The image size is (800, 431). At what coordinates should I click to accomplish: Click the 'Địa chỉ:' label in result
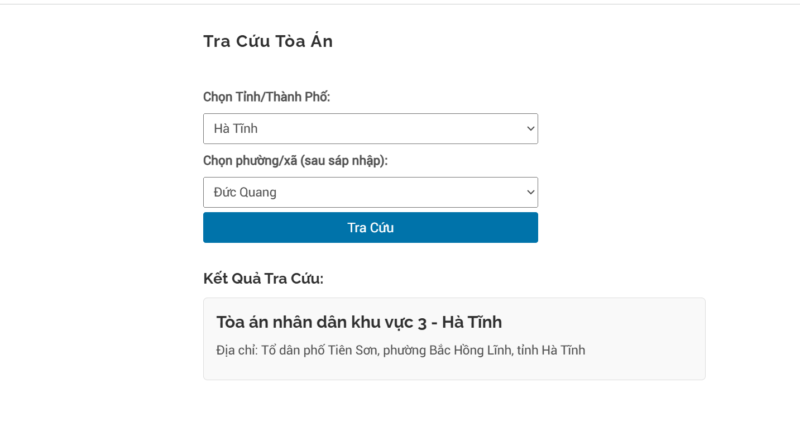pos(236,350)
